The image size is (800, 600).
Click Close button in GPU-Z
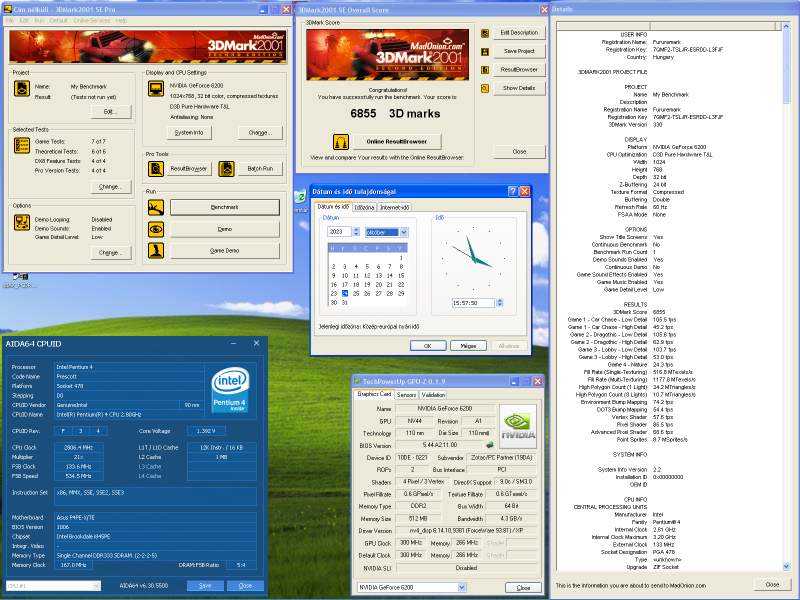point(523,588)
